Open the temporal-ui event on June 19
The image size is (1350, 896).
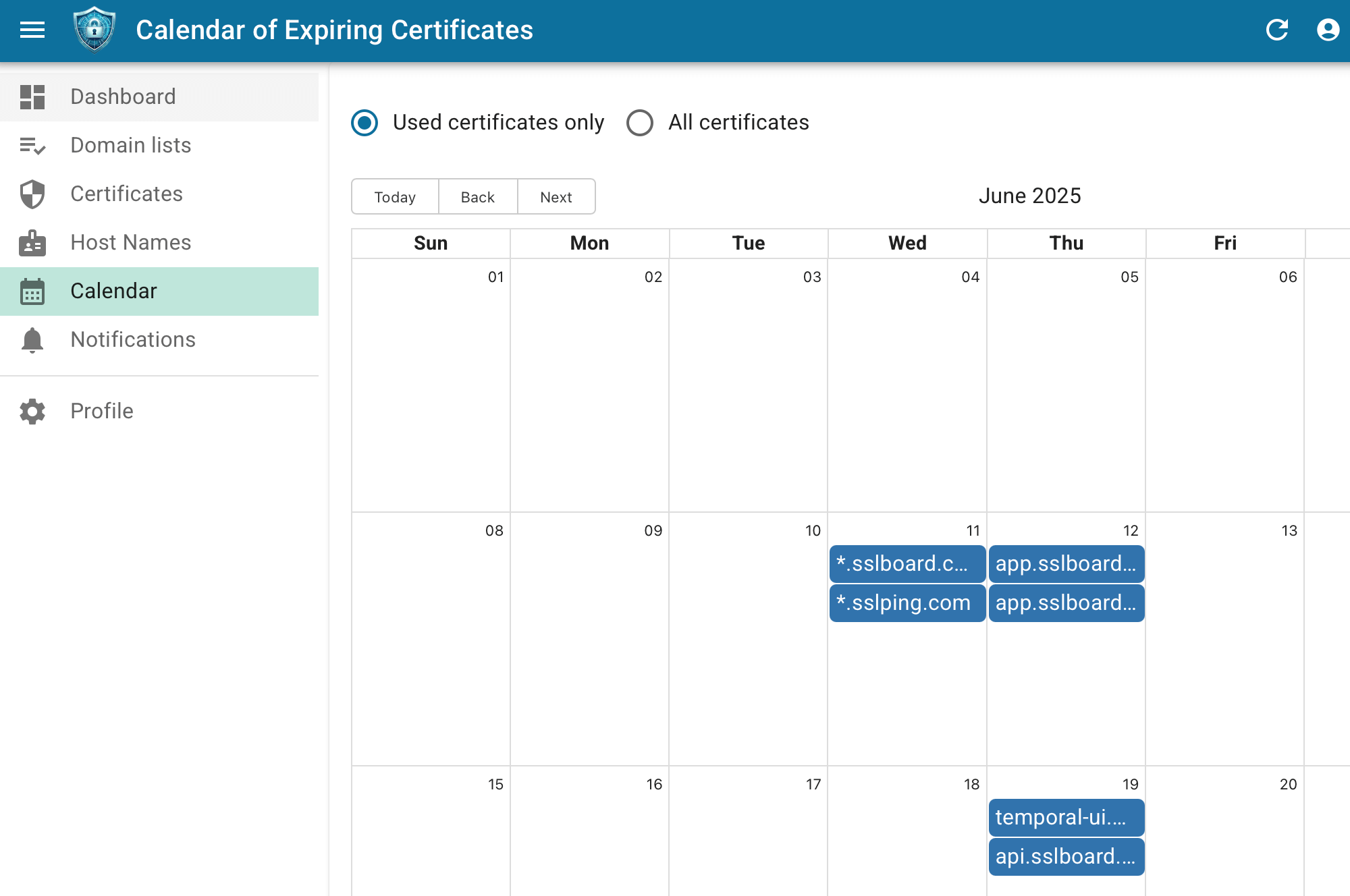(1066, 817)
